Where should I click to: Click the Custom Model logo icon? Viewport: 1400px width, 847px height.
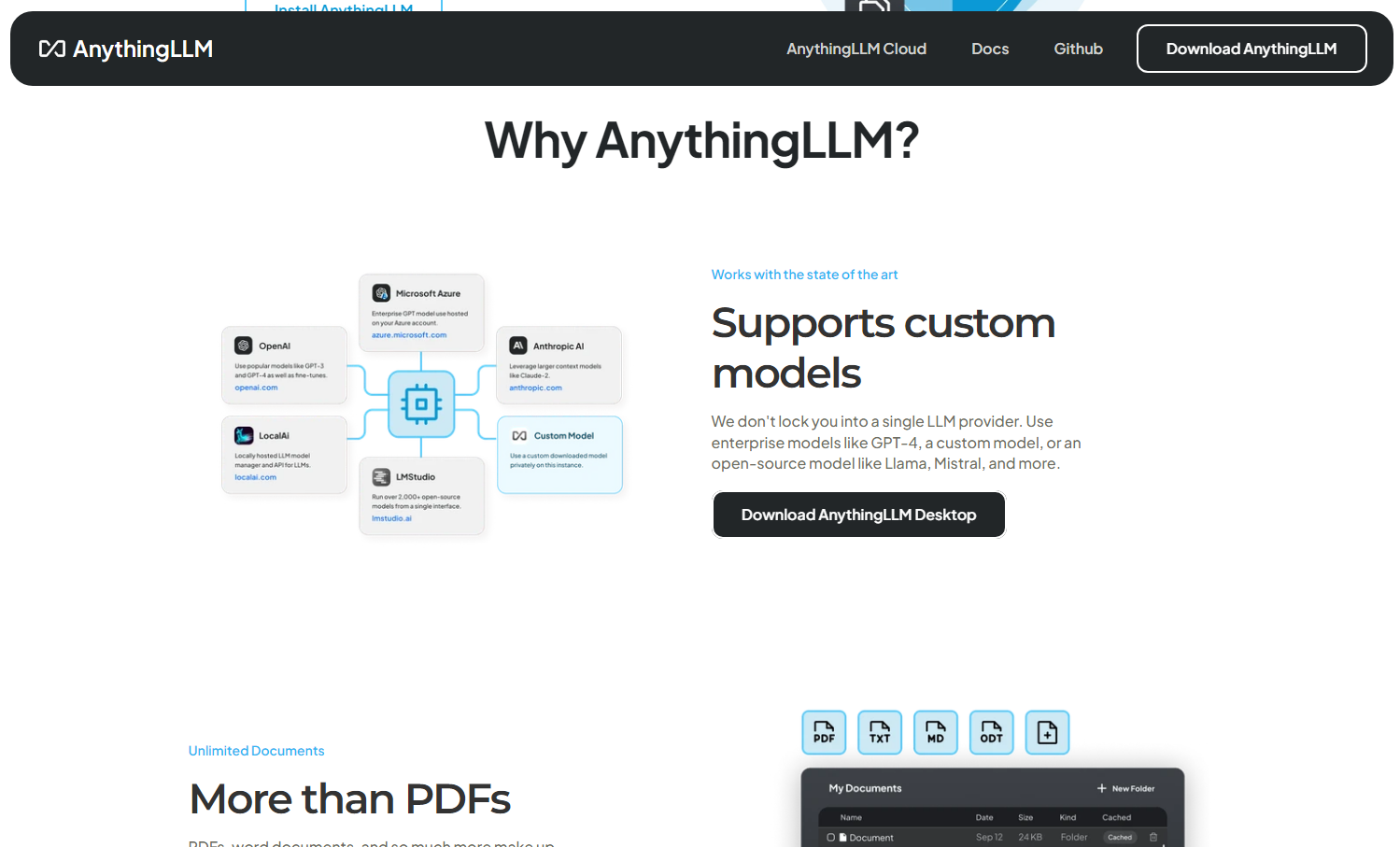click(x=519, y=436)
